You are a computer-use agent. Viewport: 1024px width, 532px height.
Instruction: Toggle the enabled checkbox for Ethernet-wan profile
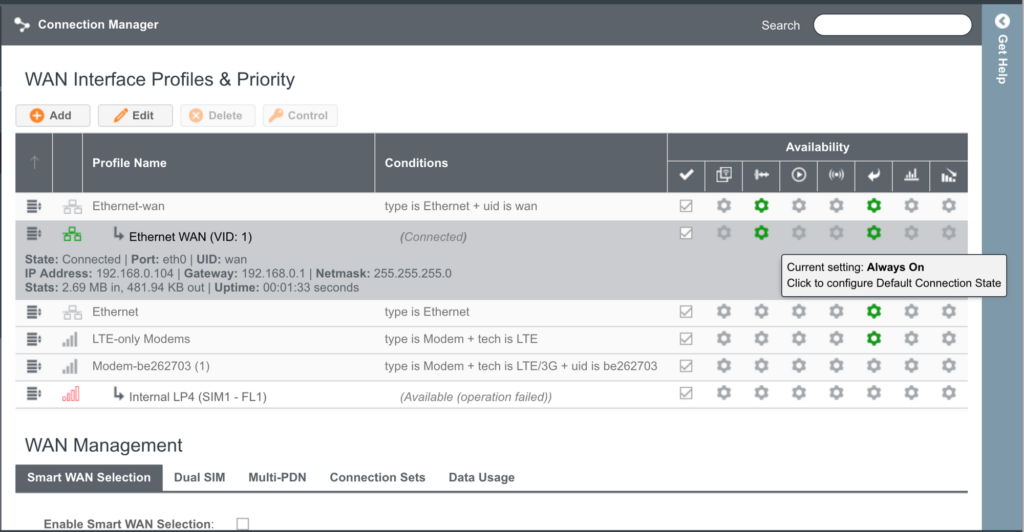click(x=686, y=206)
